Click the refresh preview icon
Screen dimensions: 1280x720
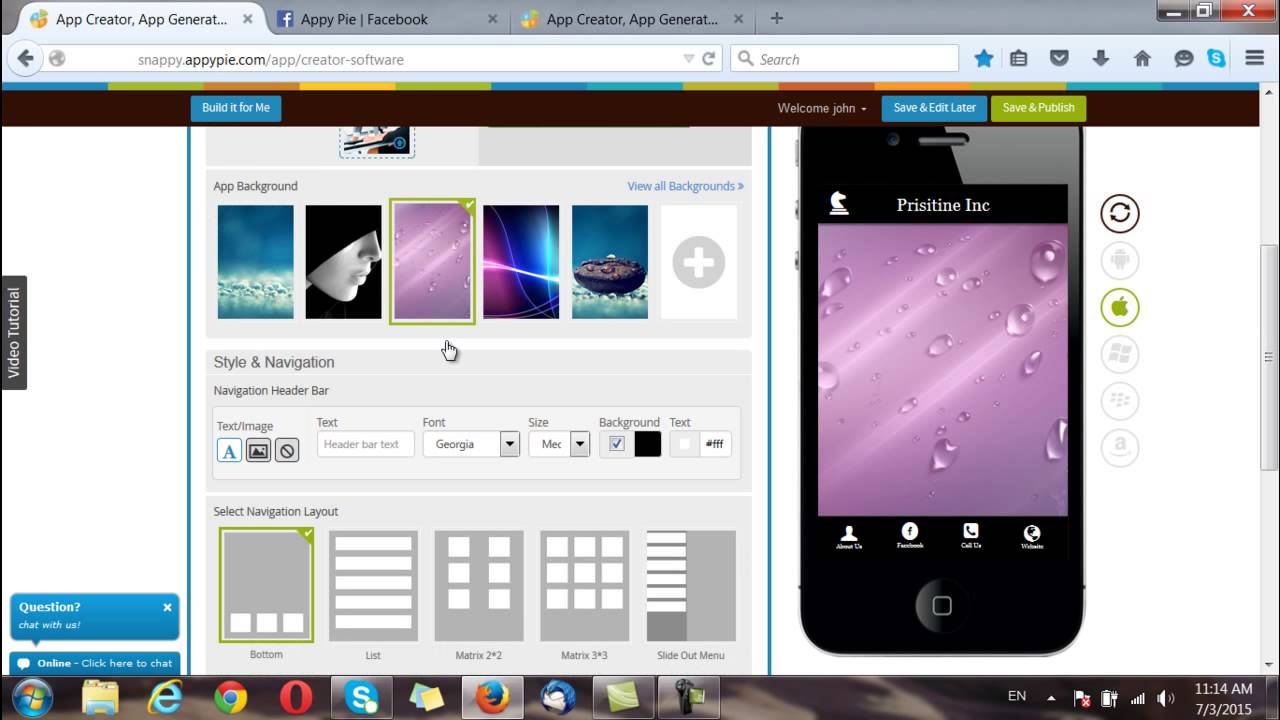pos(1120,213)
